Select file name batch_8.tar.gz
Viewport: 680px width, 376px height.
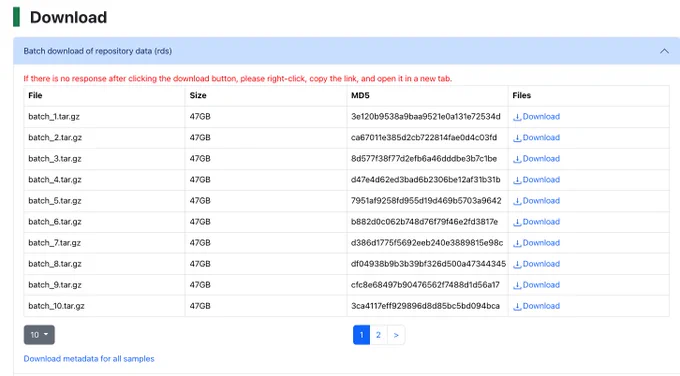click(55, 264)
